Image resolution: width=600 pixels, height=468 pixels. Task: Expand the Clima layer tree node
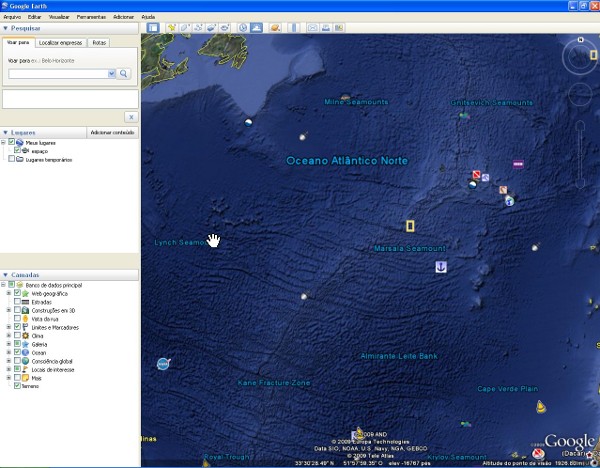tap(8, 336)
